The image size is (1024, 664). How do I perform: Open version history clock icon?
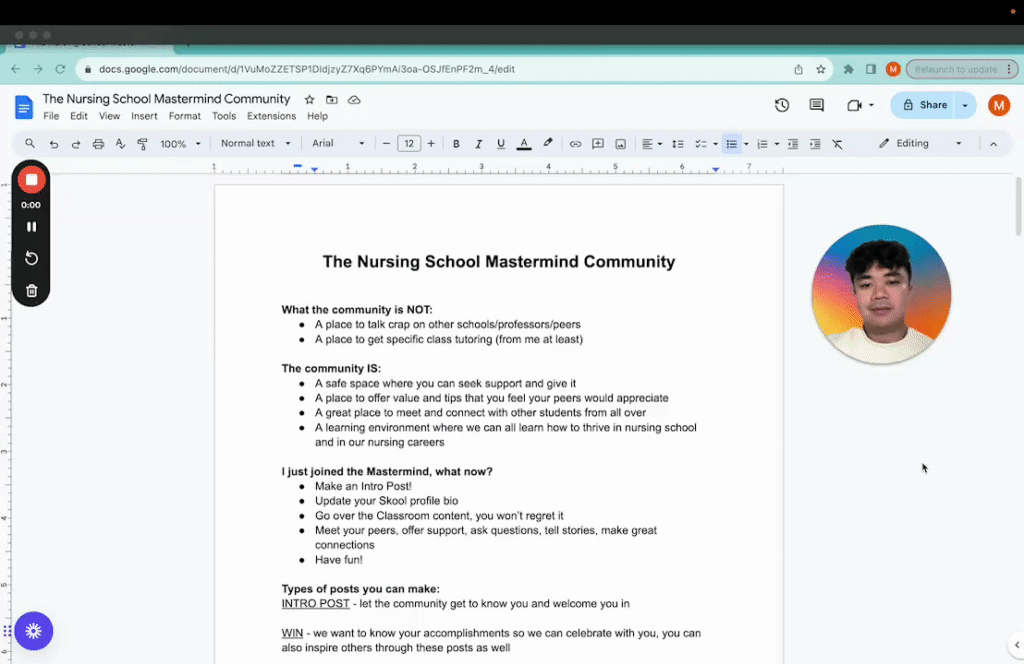pos(782,105)
